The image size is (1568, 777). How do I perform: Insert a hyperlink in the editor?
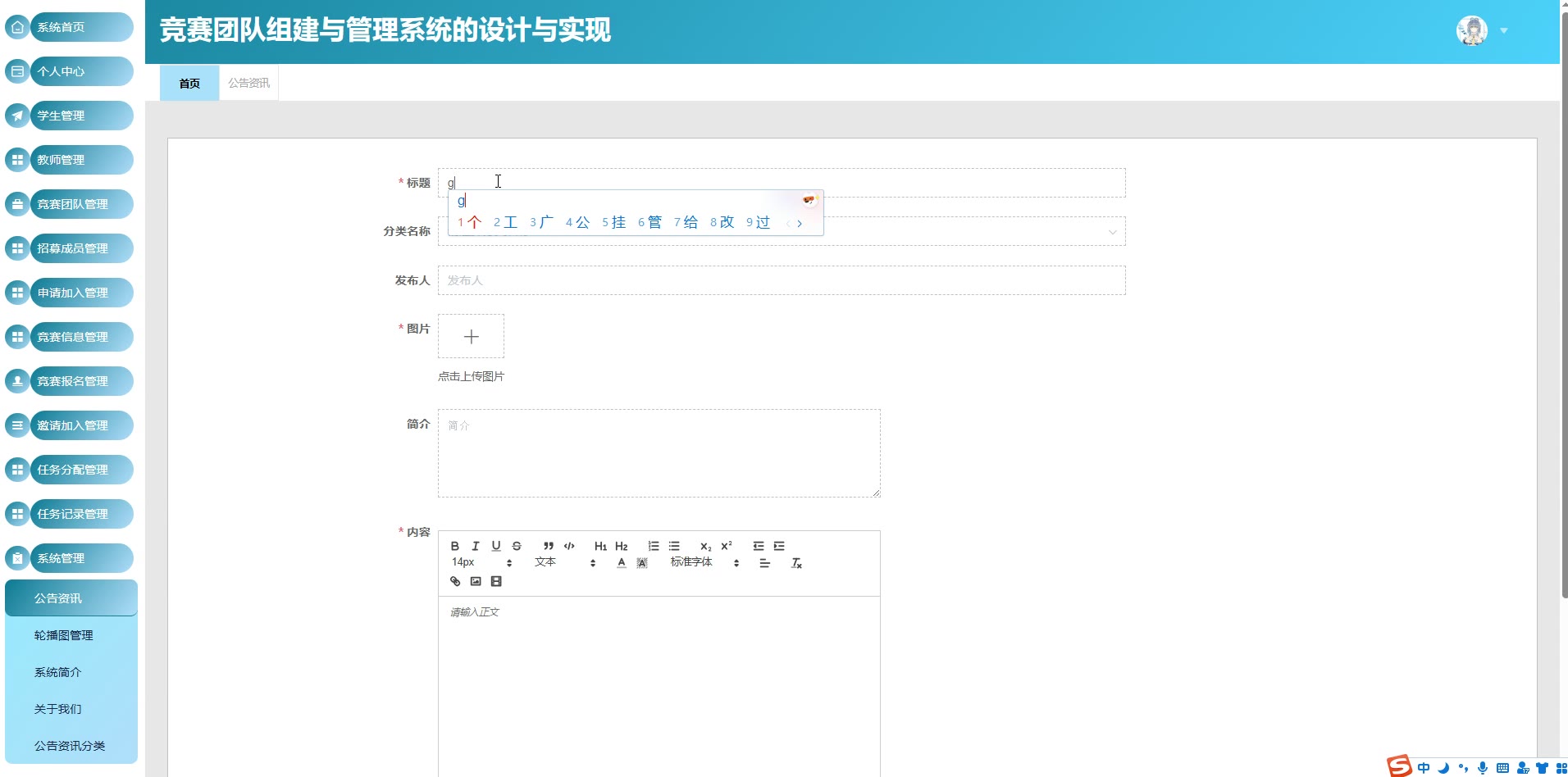coord(455,581)
